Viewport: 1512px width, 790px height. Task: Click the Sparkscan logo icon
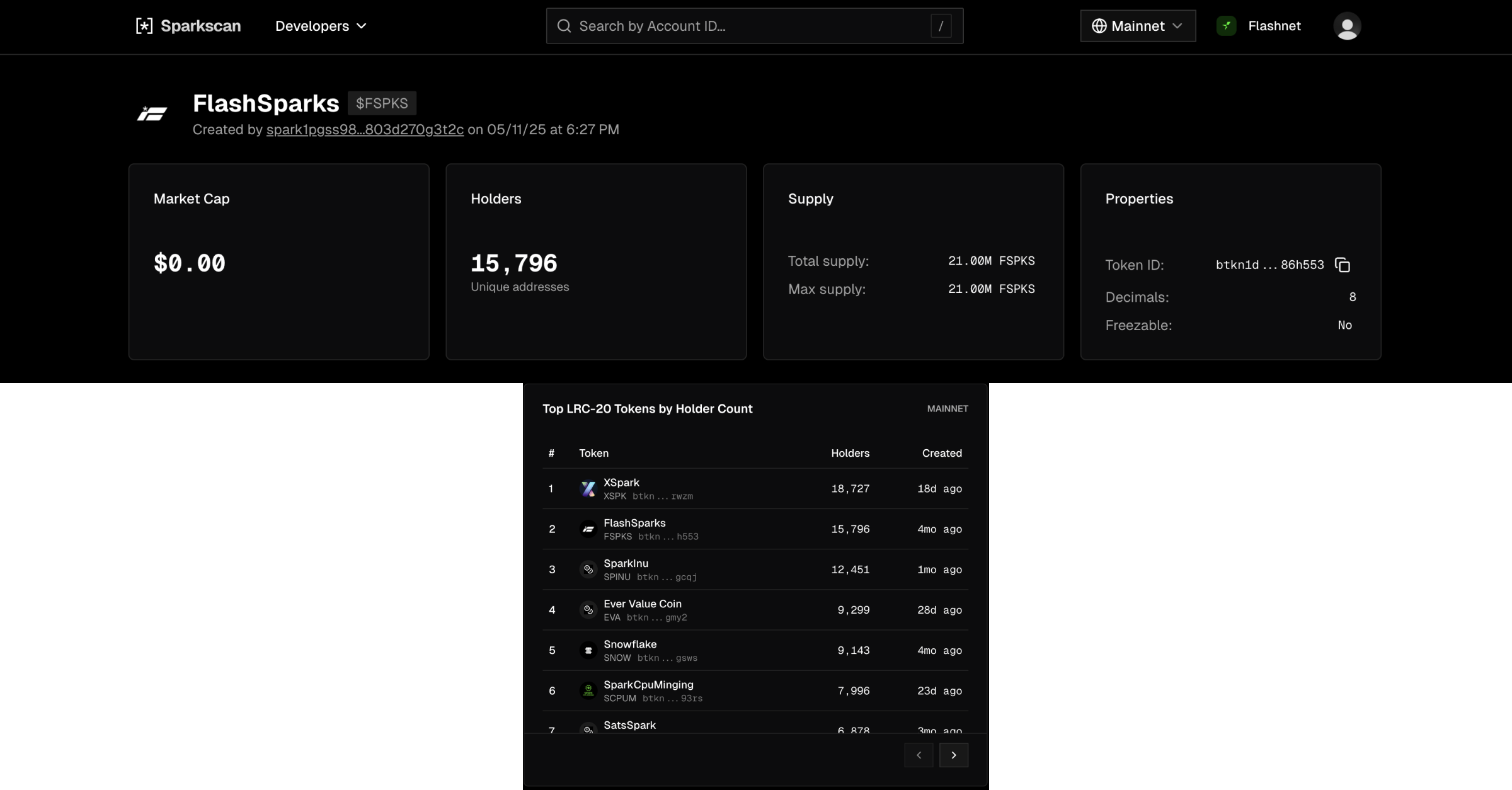144,26
